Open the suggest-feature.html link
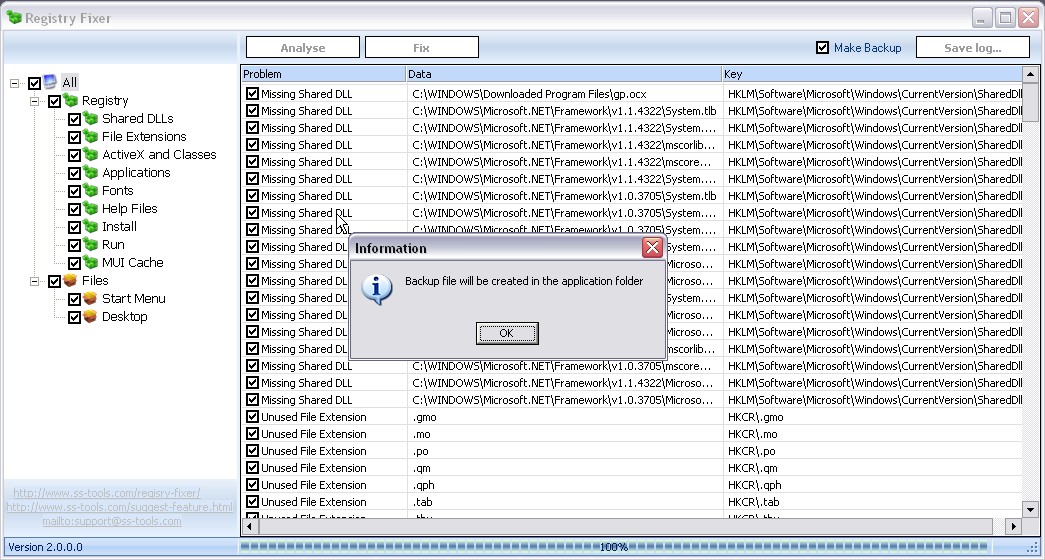1045x560 pixels. [119, 507]
